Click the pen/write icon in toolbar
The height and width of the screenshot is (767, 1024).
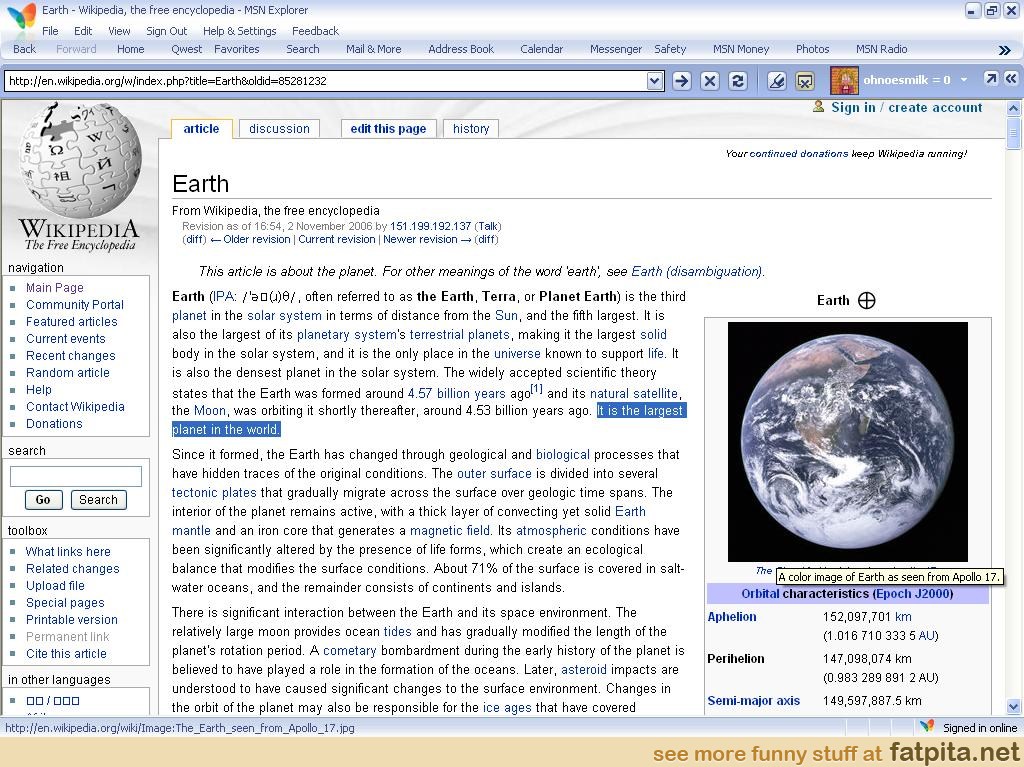776,81
